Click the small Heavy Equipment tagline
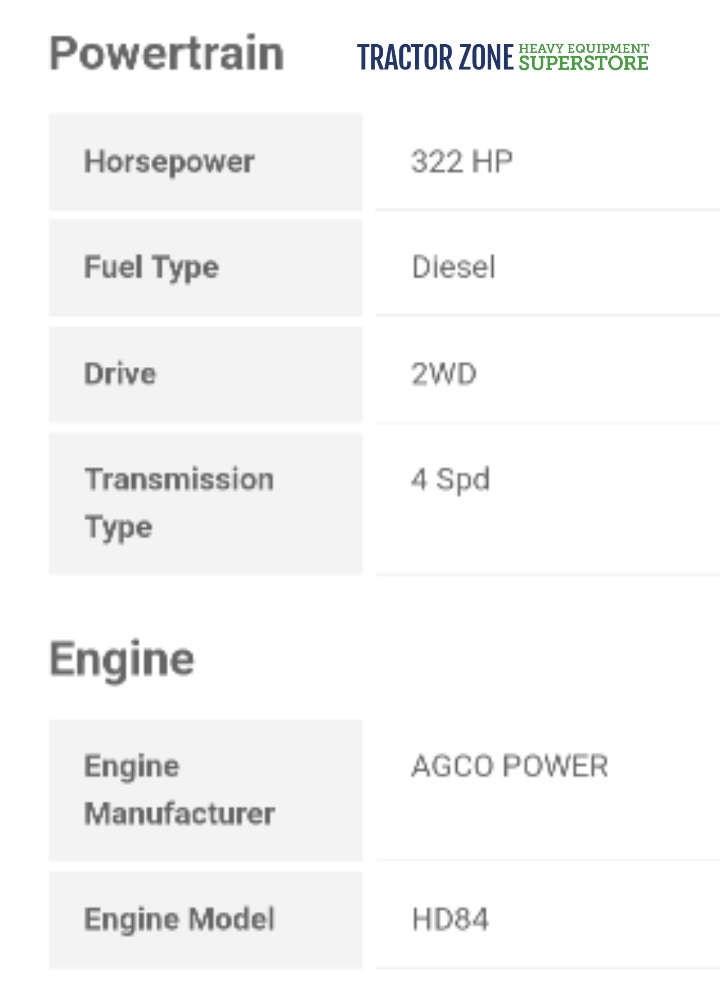This screenshot has height=995, width=720. [584, 48]
